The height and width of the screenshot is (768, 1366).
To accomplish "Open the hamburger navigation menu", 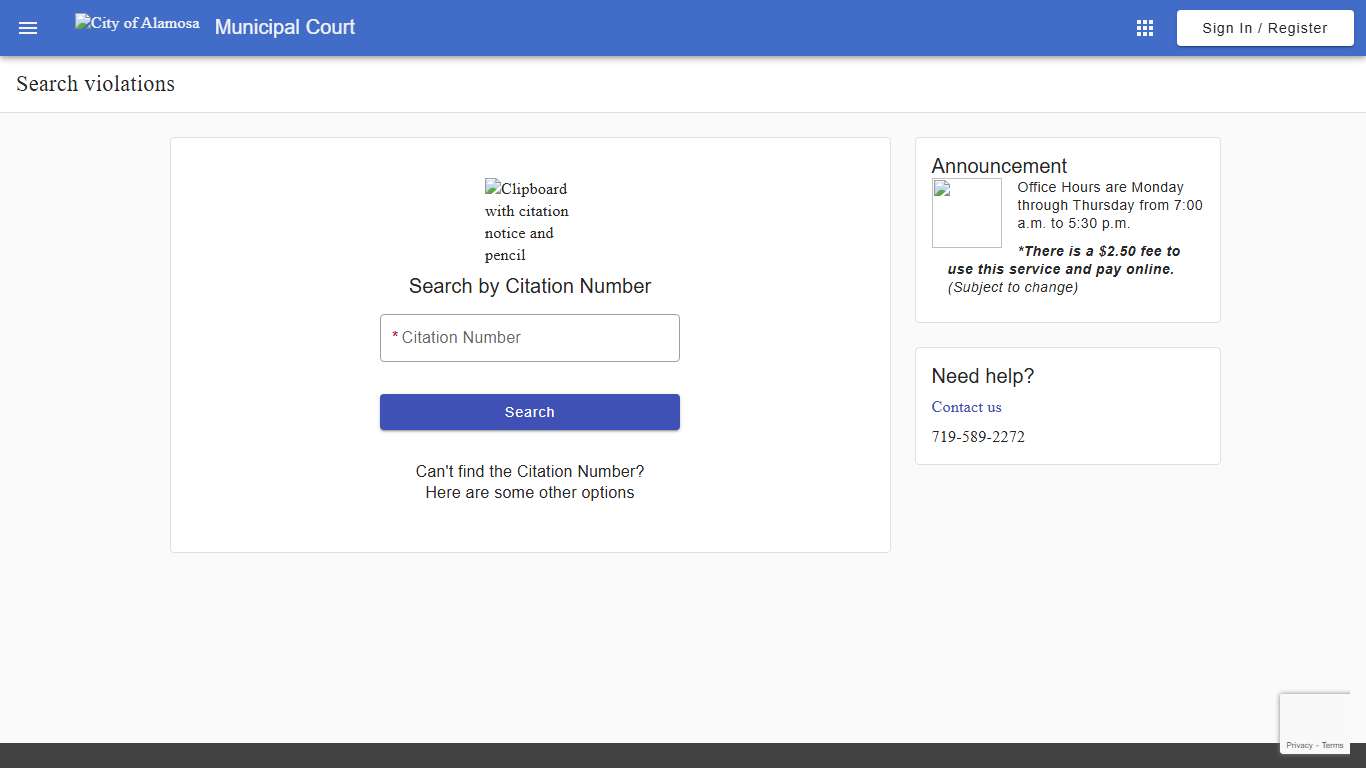I will (x=27, y=27).
